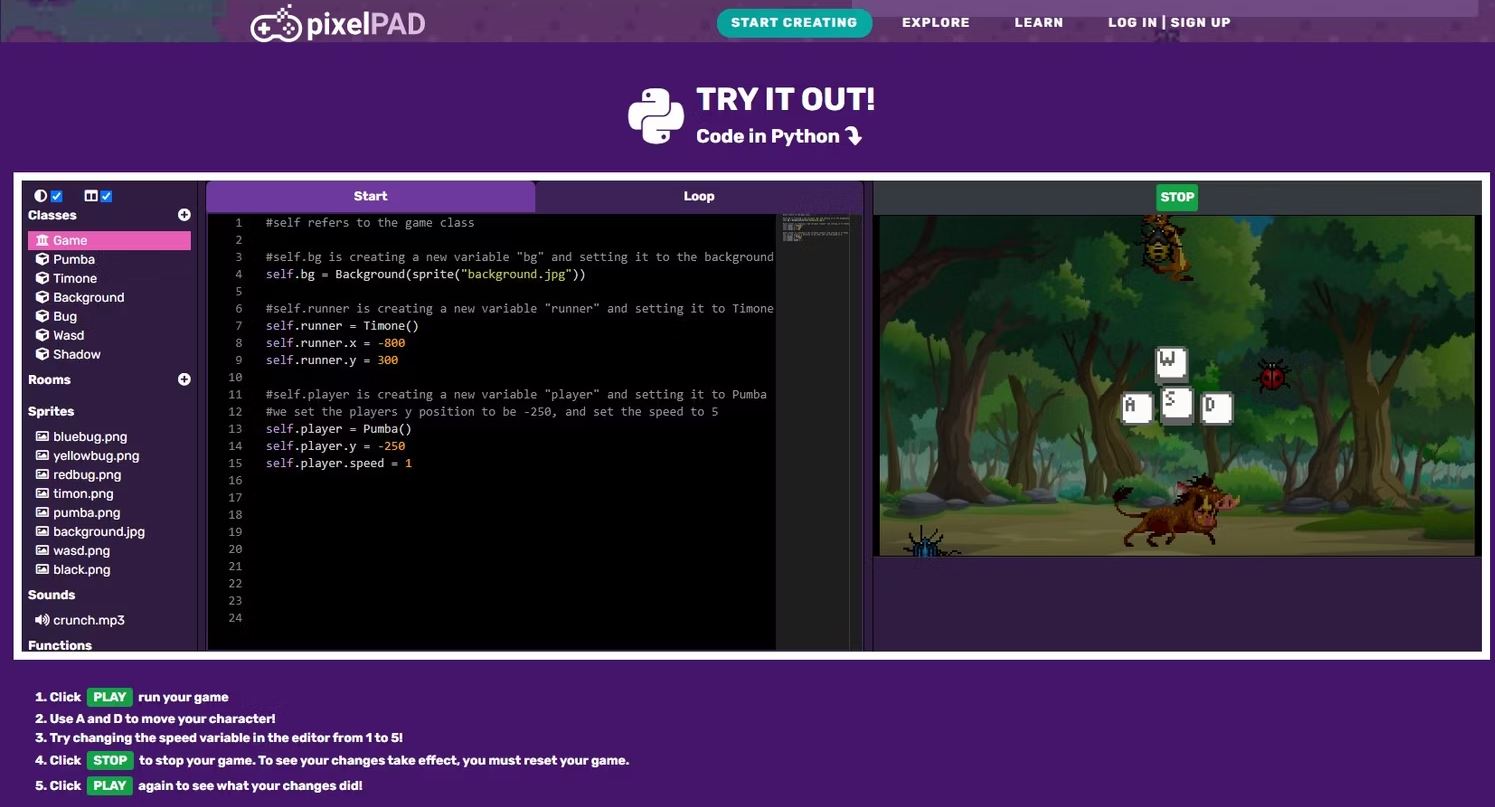Click the image icon beside wasd.png
This screenshot has width=1495, height=807.
42,550
